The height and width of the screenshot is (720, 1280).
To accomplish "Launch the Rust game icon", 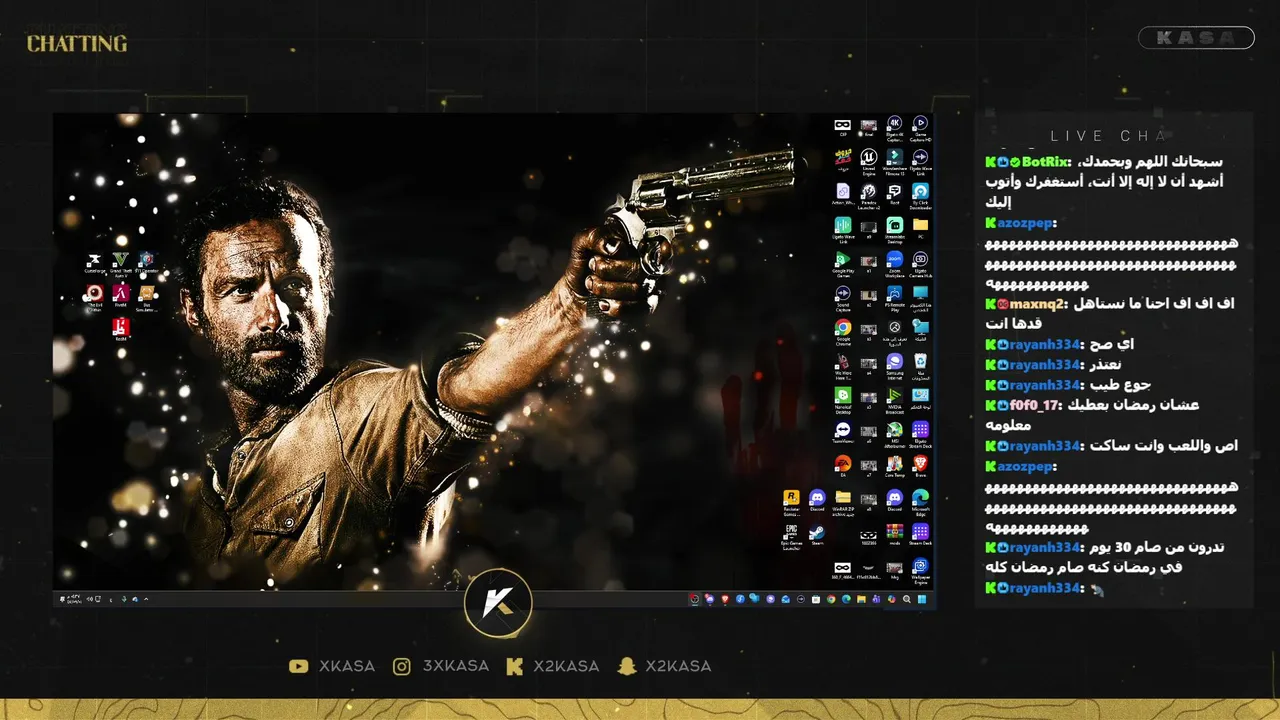I will pos(895,191).
